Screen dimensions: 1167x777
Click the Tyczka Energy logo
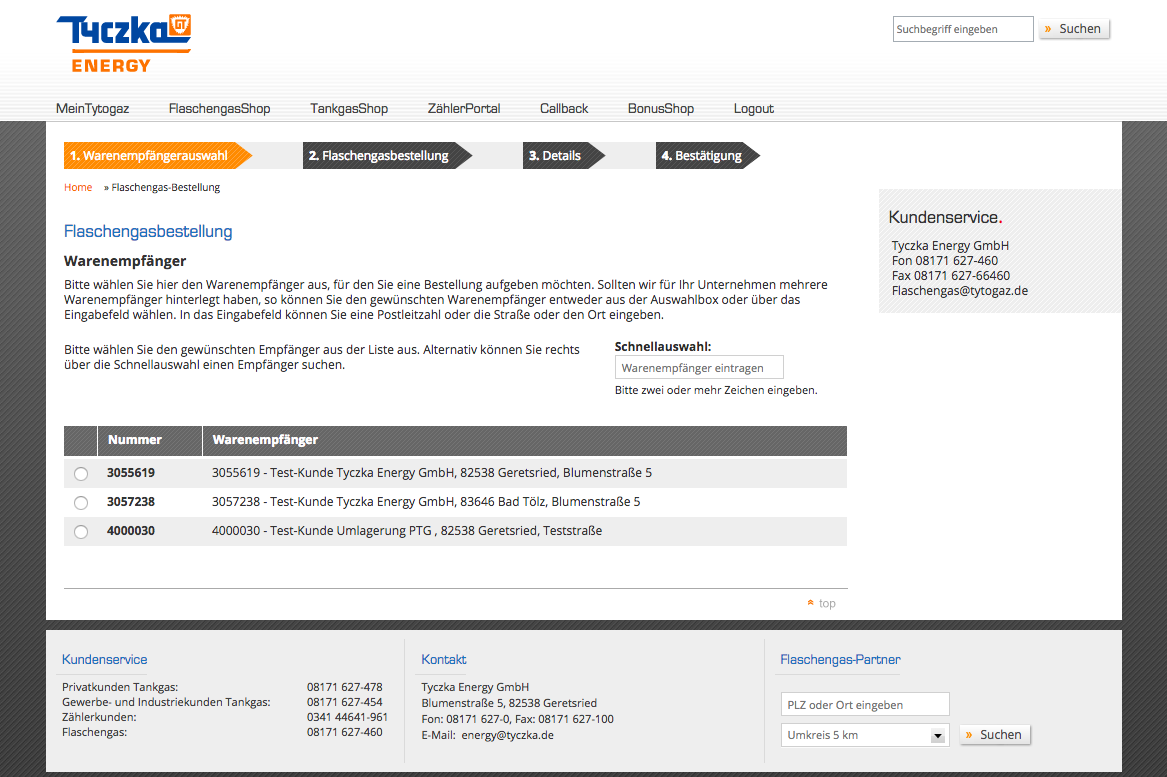coord(124,43)
